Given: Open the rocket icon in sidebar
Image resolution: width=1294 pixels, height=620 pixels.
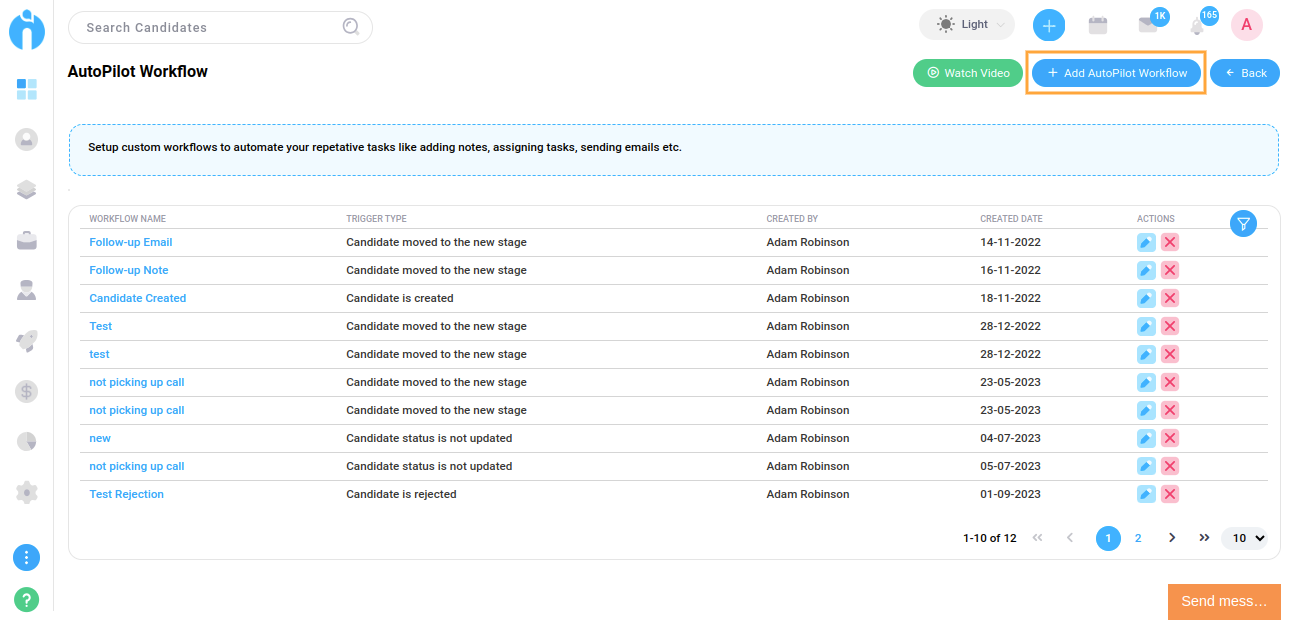Looking at the screenshot, I should [x=27, y=341].
